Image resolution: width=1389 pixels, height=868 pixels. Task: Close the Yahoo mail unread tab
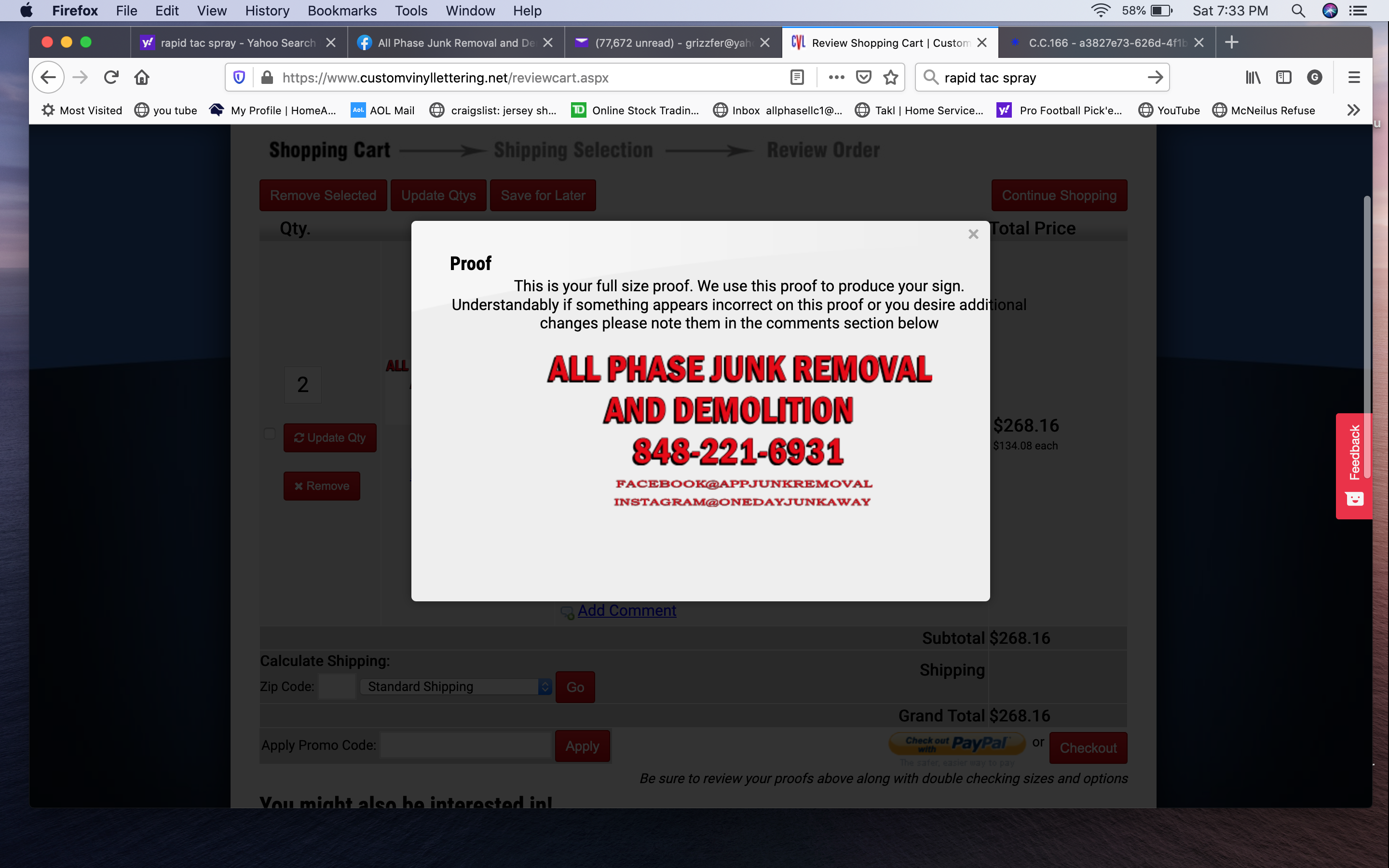pyautogui.click(x=764, y=42)
